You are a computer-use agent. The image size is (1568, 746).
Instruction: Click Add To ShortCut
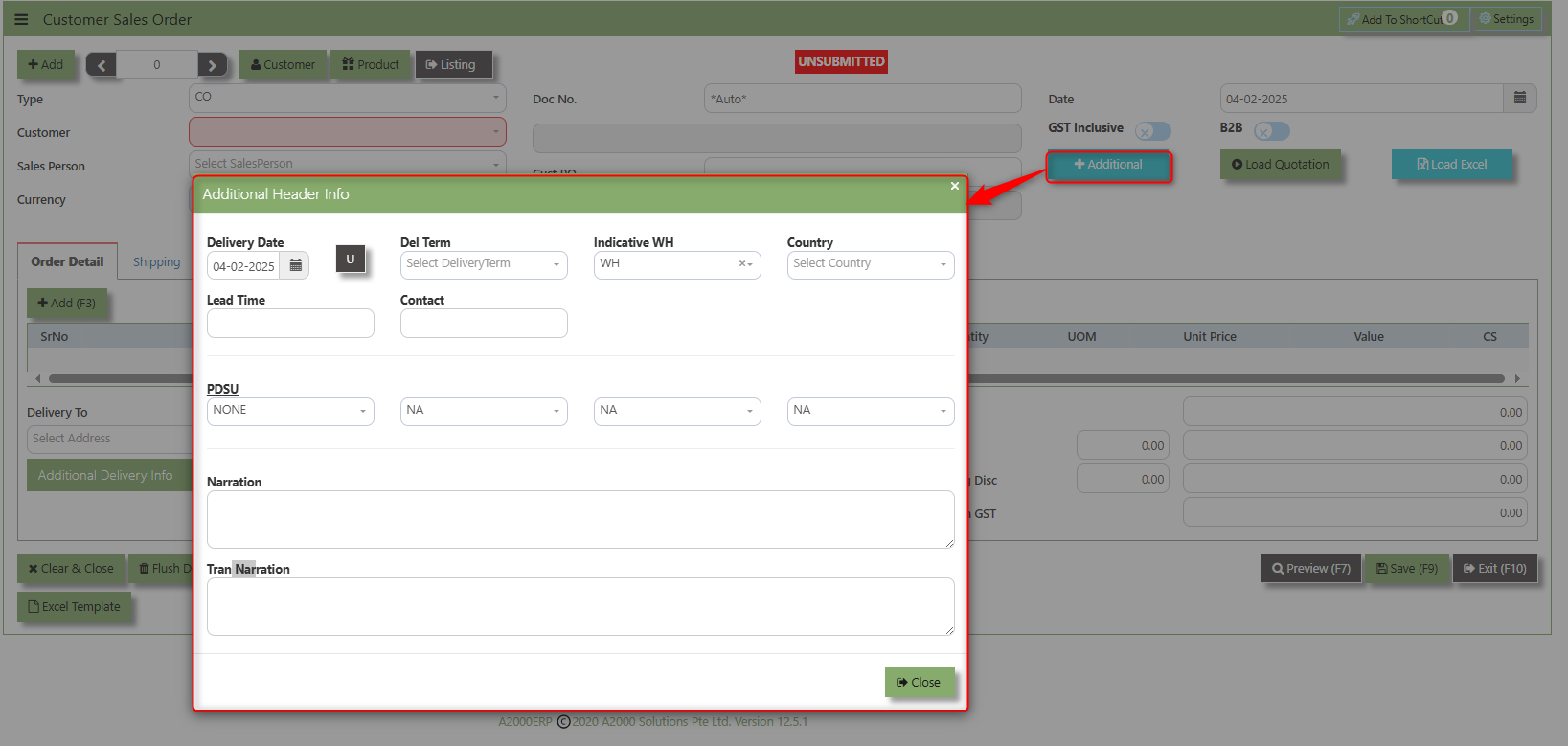pyautogui.click(x=1403, y=19)
